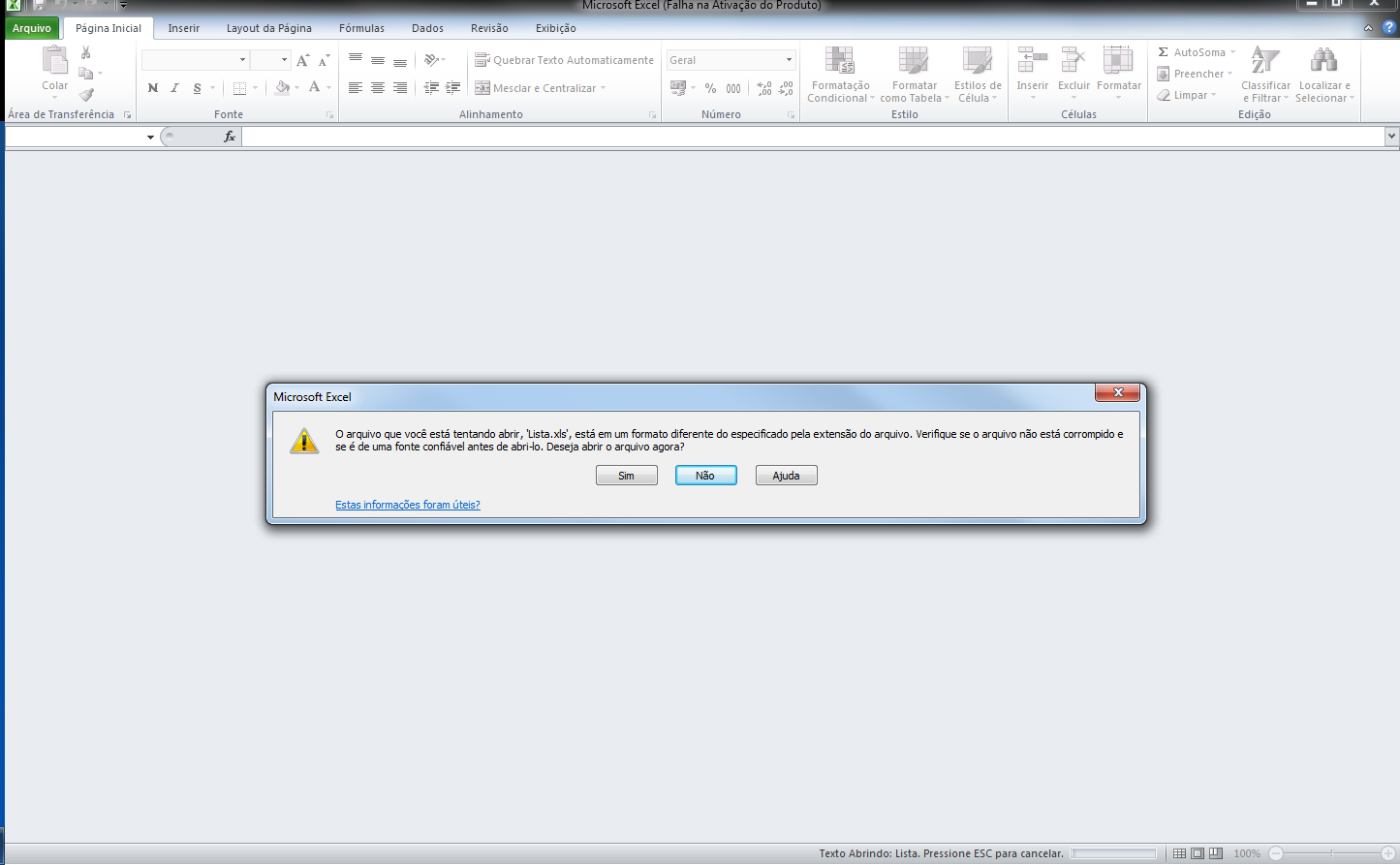Click decrease decimal places icon
Image resolution: width=1400 pixels, height=865 pixels.
[x=786, y=88]
